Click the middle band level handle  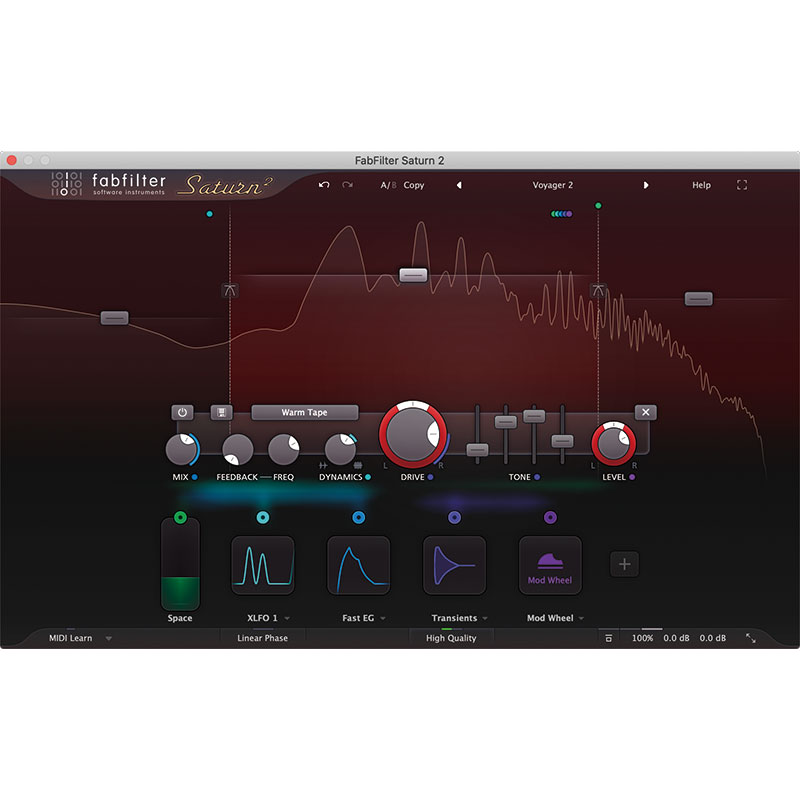tap(413, 275)
